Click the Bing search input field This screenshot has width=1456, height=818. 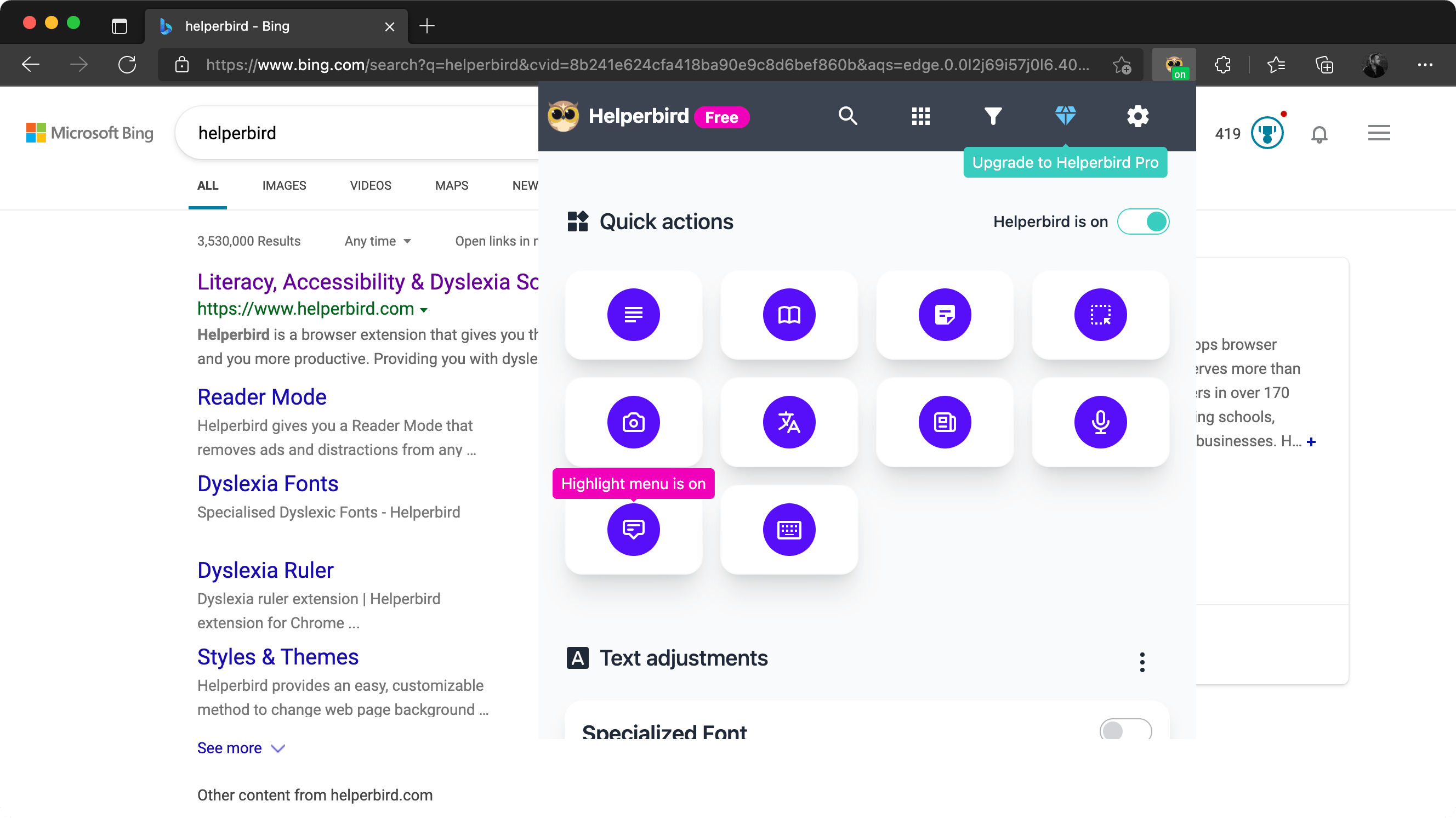pyautogui.click(x=356, y=133)
